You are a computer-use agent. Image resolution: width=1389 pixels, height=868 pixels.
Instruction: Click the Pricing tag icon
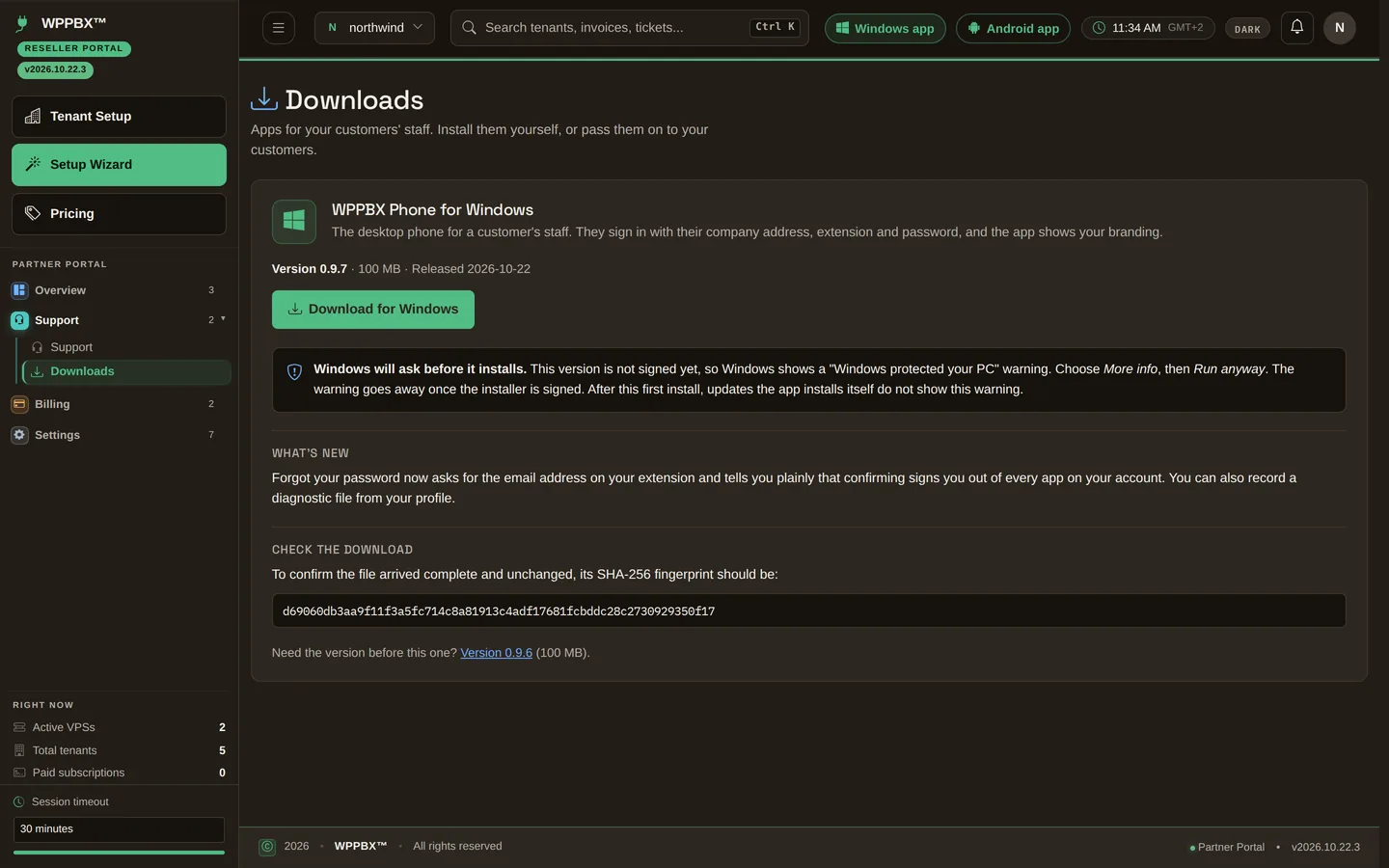pos(33,213)
